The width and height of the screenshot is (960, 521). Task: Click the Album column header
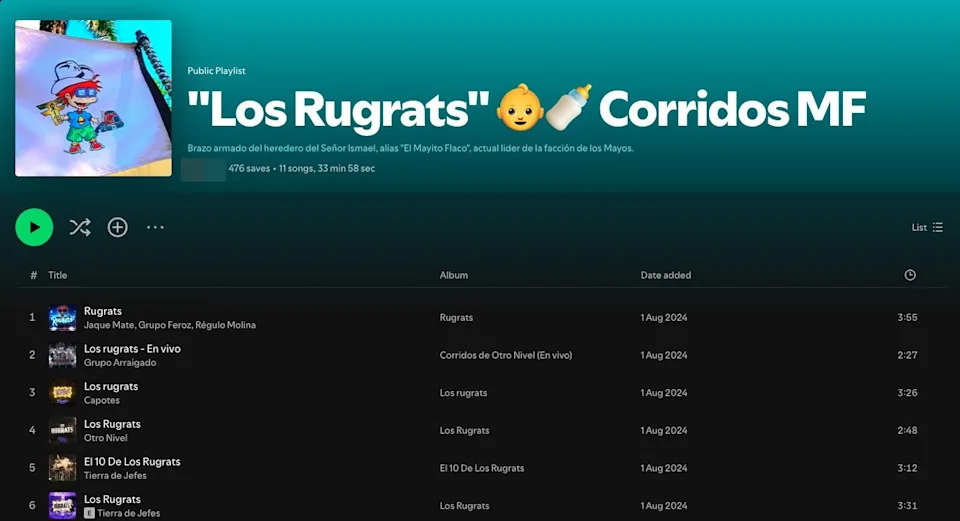pyautogui.click(x=454, y=275)
